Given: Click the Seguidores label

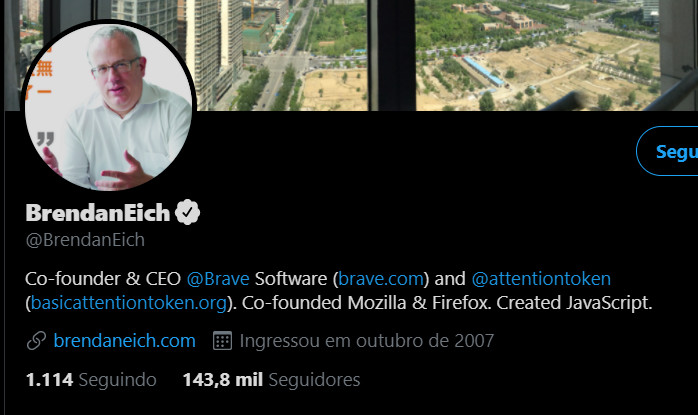Looking at the screenshot, I should 314,380.
